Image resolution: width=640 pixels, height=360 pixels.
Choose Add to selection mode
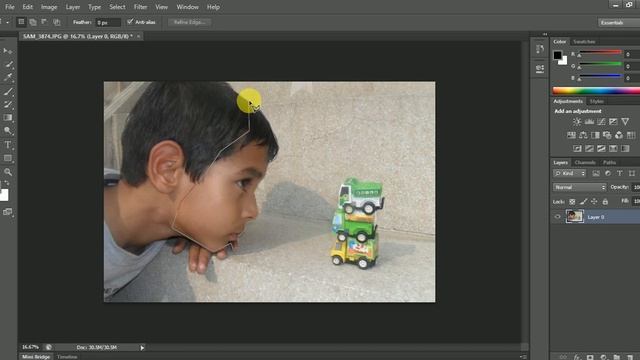click(33, 22)
